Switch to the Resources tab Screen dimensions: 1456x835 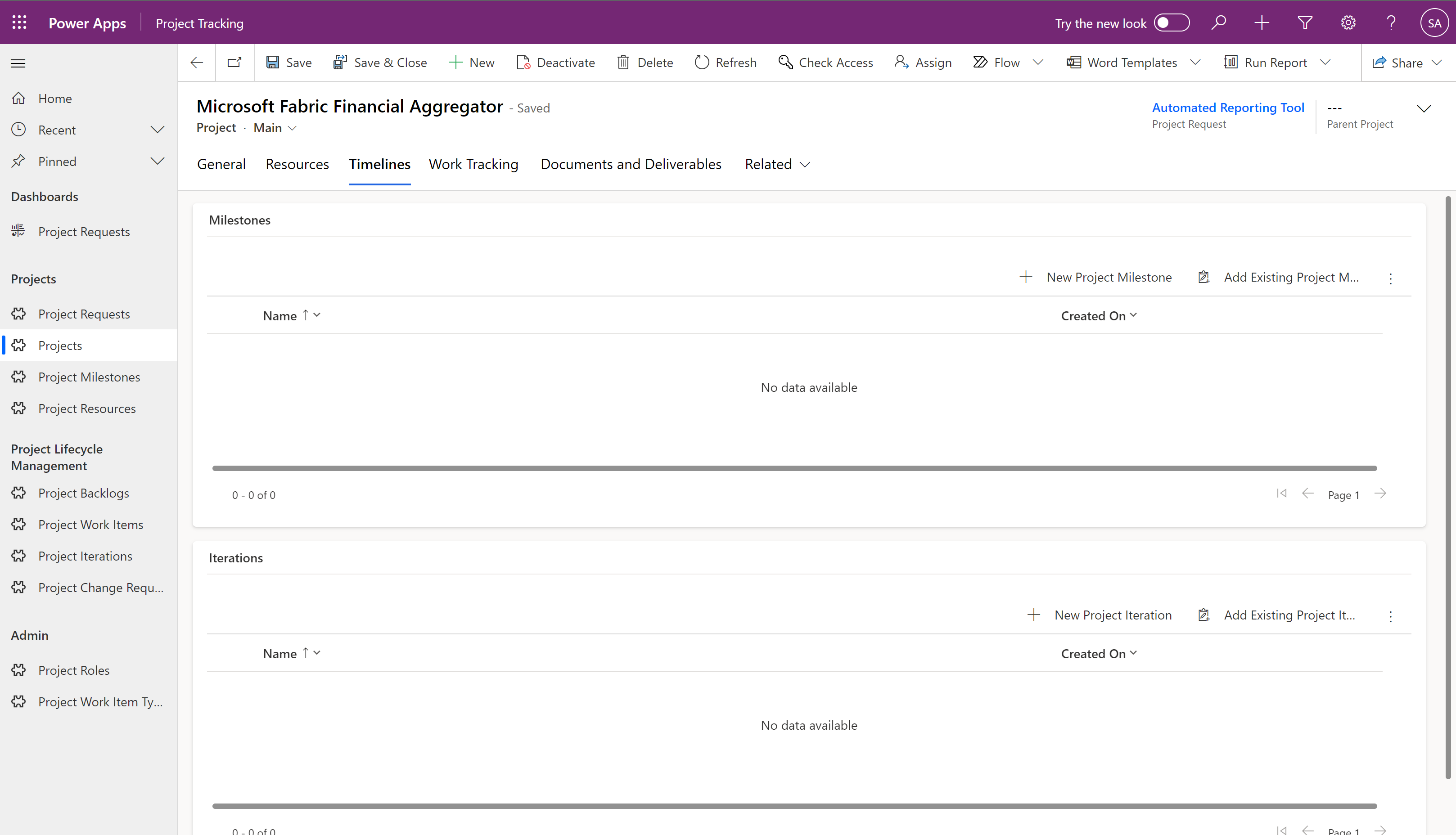click(x=297, y=164)
